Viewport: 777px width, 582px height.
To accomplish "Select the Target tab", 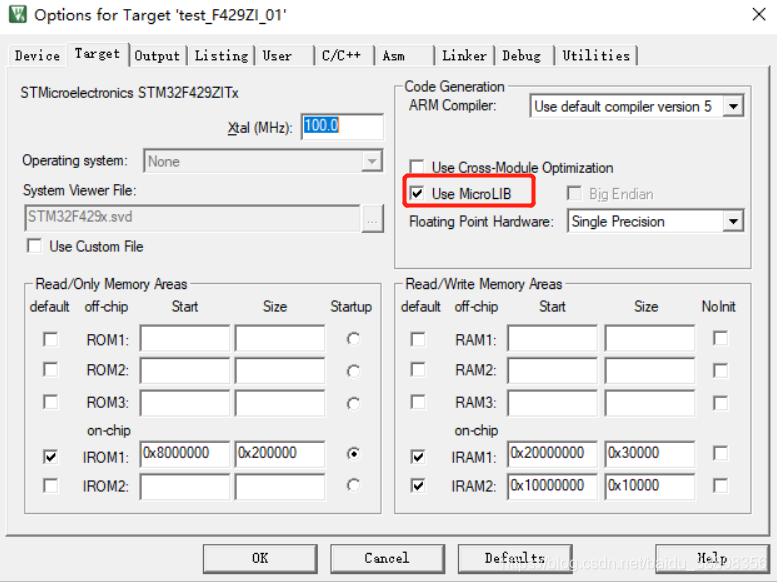I will (x=97, y=54).
